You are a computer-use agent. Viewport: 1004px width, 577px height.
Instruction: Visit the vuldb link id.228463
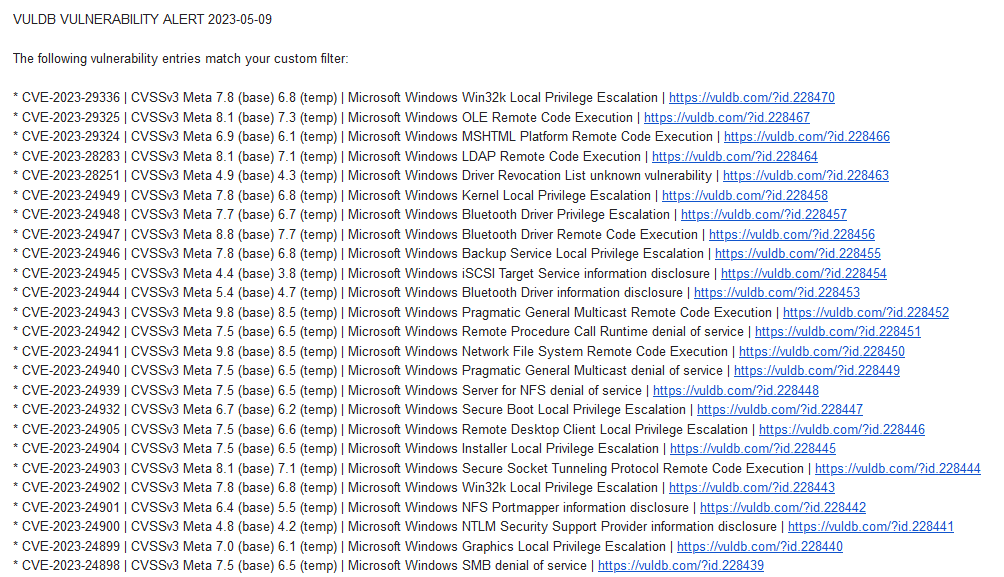[806, 176]
